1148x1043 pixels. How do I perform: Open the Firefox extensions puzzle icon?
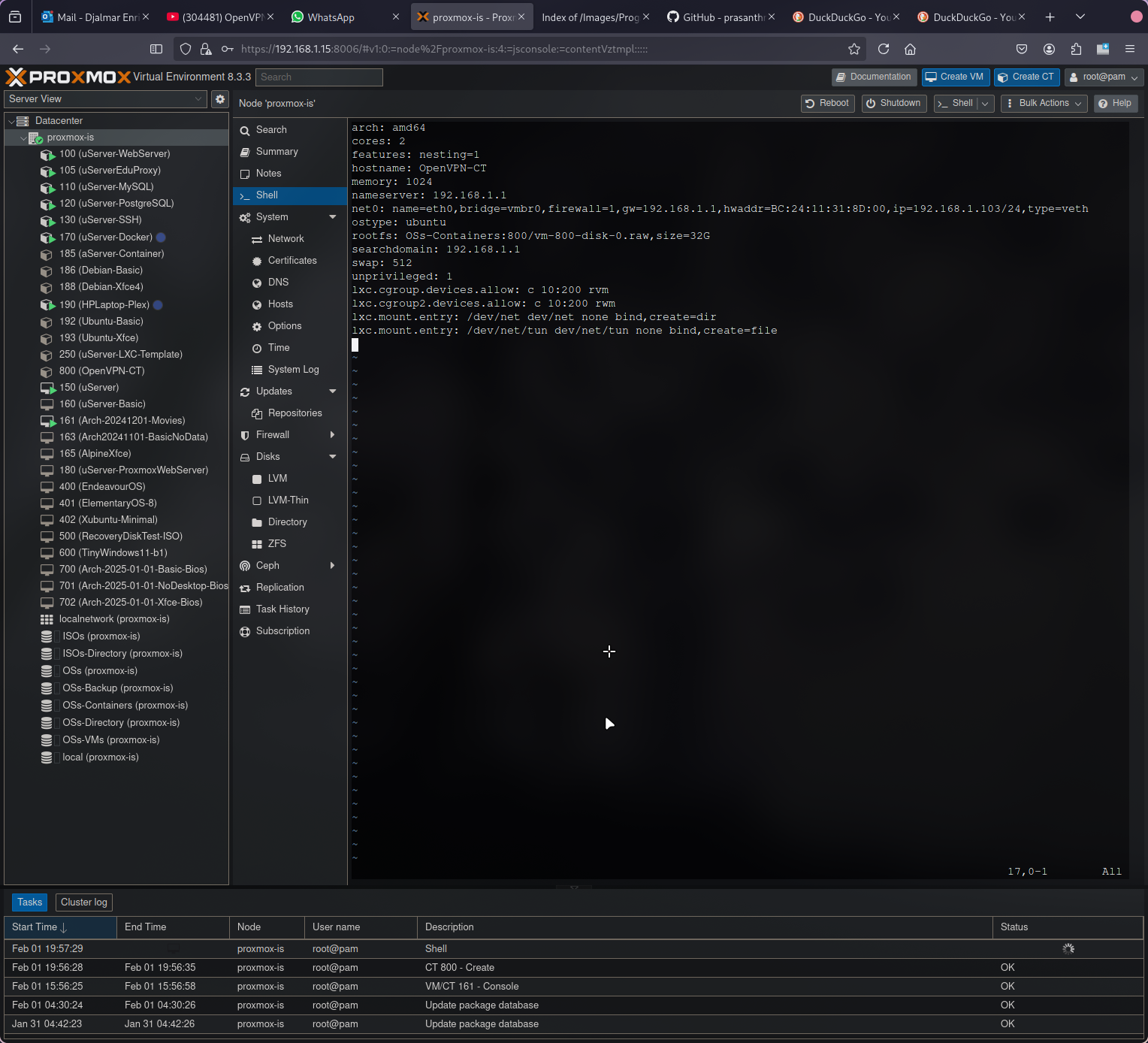click(1076, 49)
